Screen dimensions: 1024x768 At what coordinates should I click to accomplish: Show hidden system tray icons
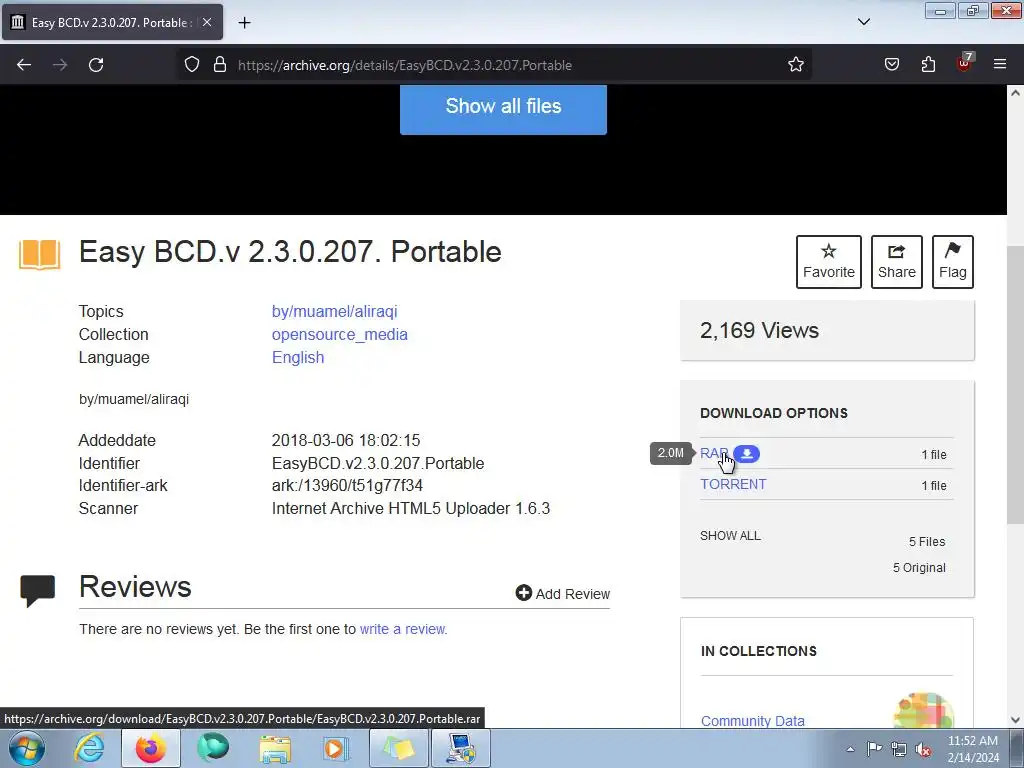pyautogui.click(x=850, y=749)
